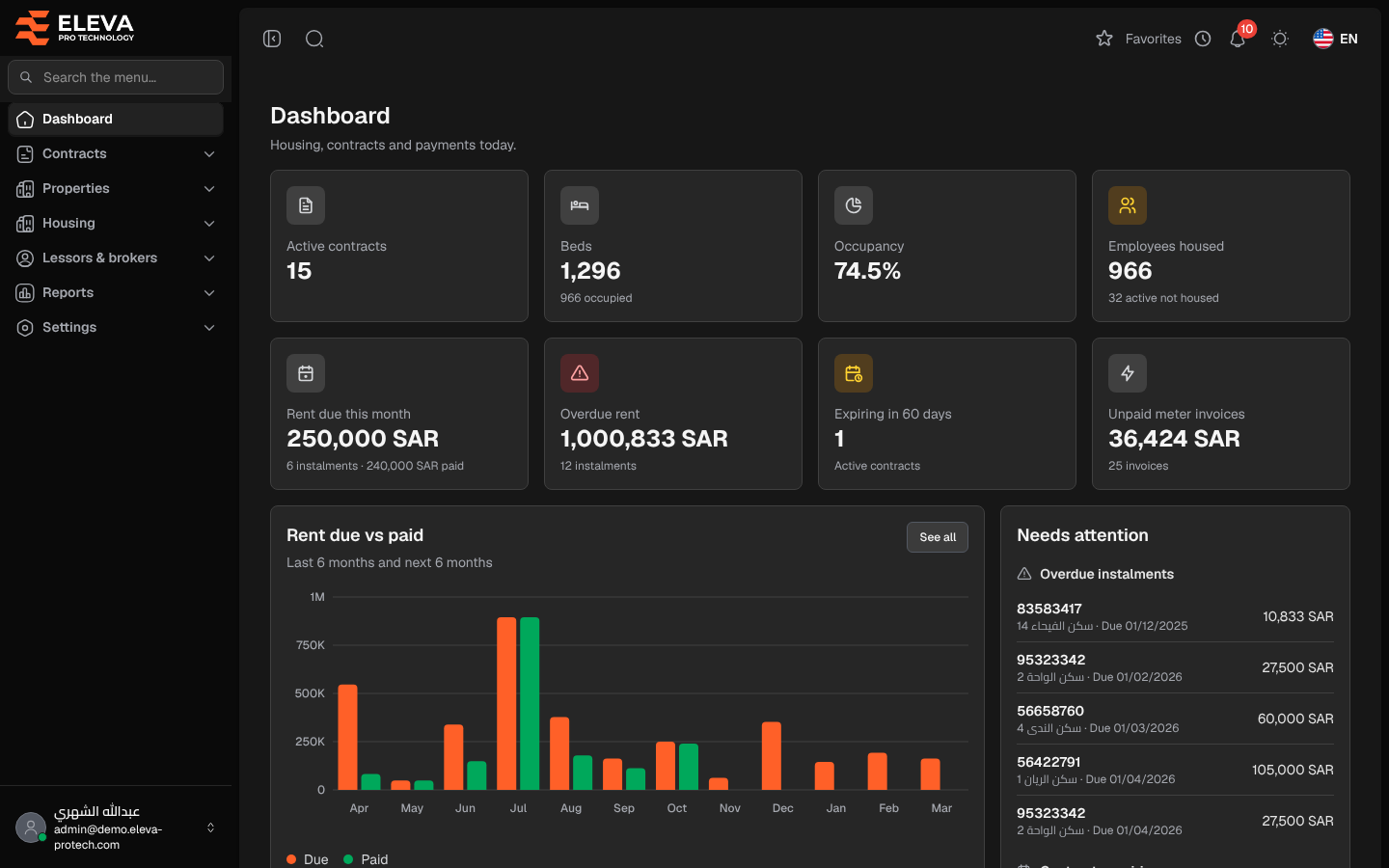Click the Dec orange Due bar

pos(772,756)
